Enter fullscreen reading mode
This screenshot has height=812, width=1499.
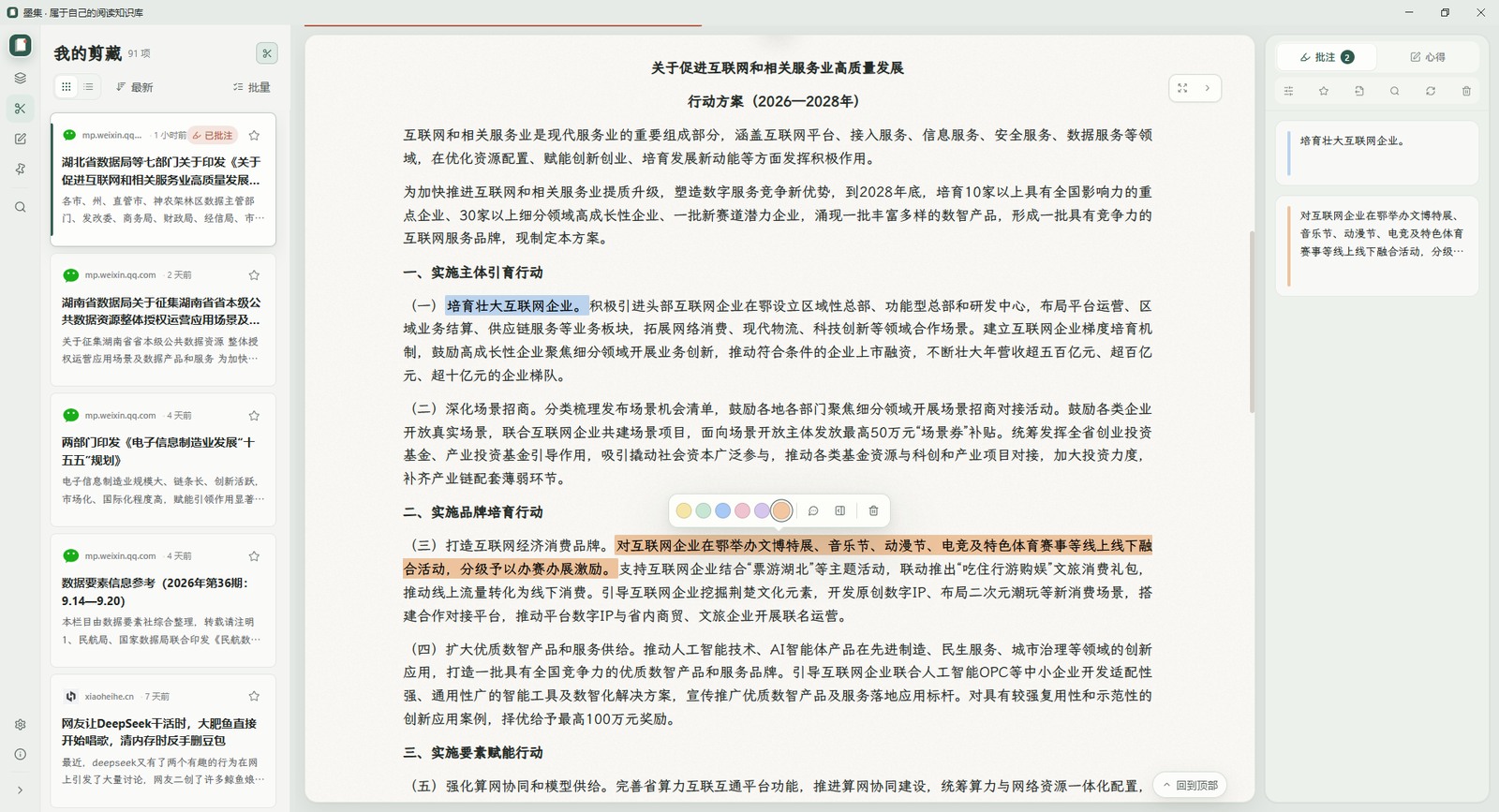(x=1182, y=88)
